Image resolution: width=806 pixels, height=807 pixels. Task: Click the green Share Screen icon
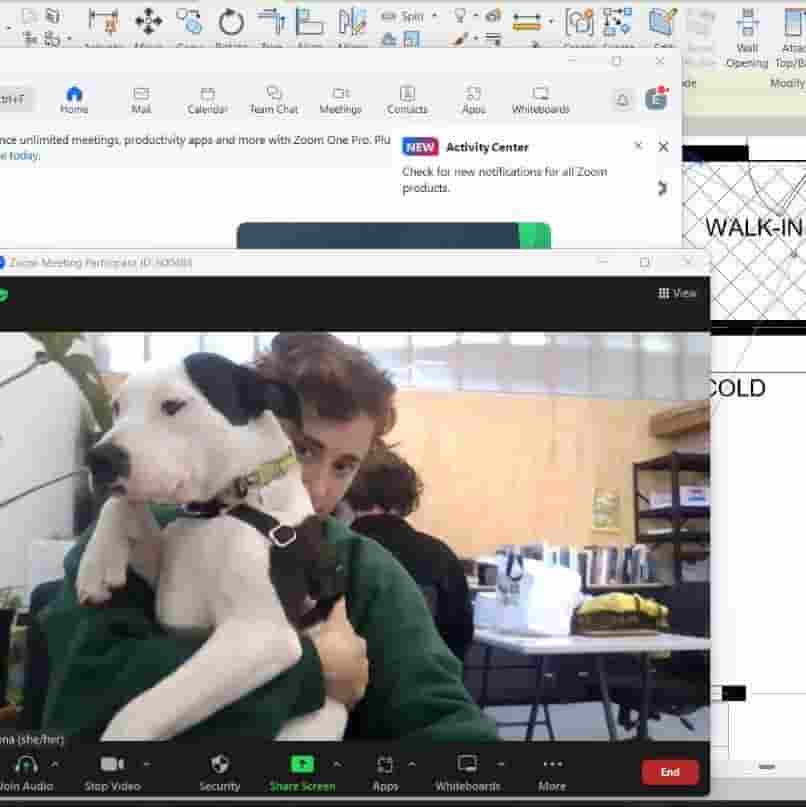[302, 764]
